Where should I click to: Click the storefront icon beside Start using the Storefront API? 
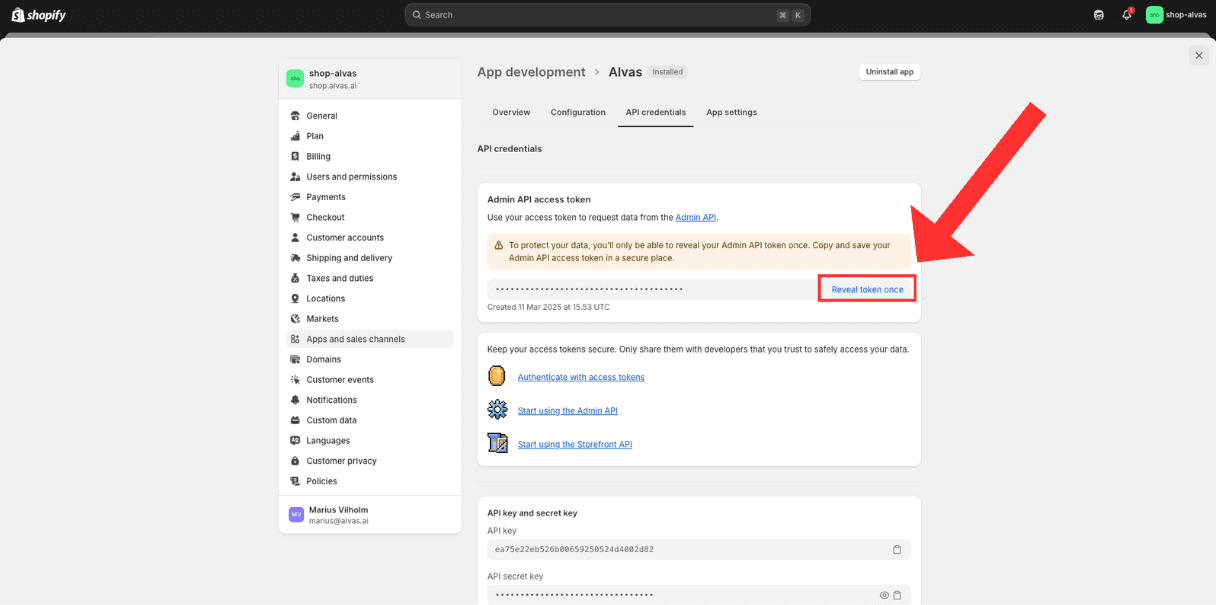coord(497,443)
